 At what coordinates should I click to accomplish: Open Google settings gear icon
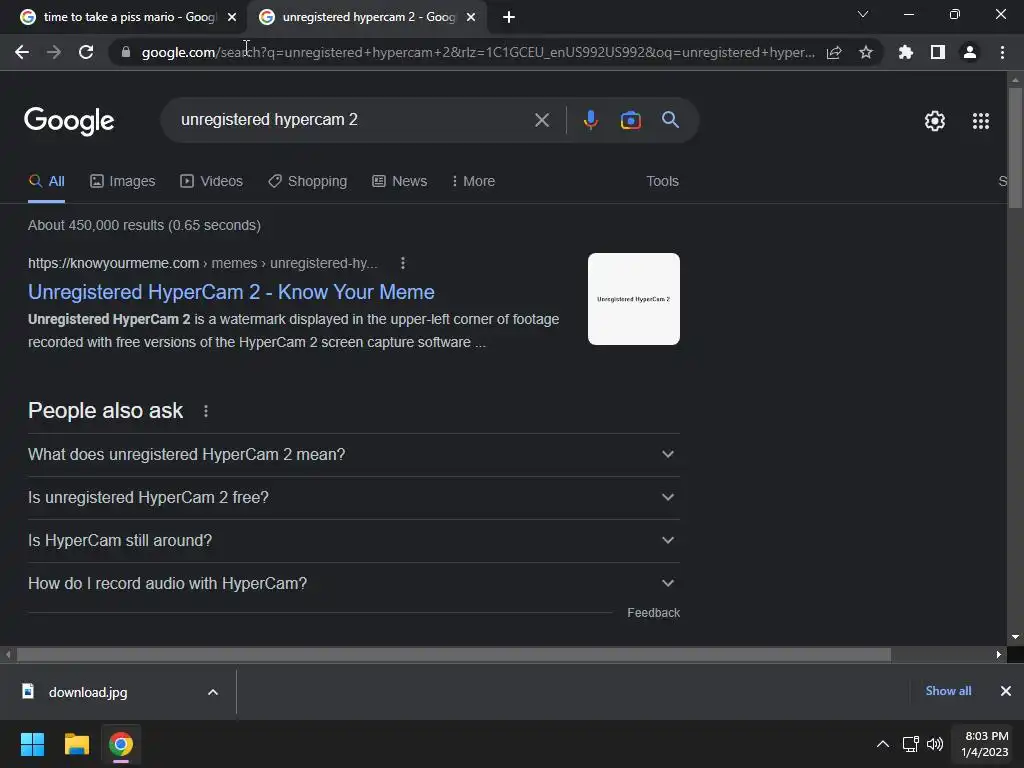pyautogui.click(x=935, y=121)
